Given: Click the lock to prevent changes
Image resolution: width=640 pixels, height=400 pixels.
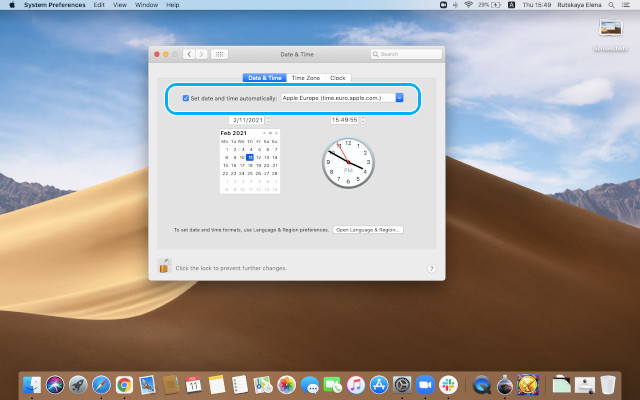Looking at the screenshot, I should click(164, 266).
